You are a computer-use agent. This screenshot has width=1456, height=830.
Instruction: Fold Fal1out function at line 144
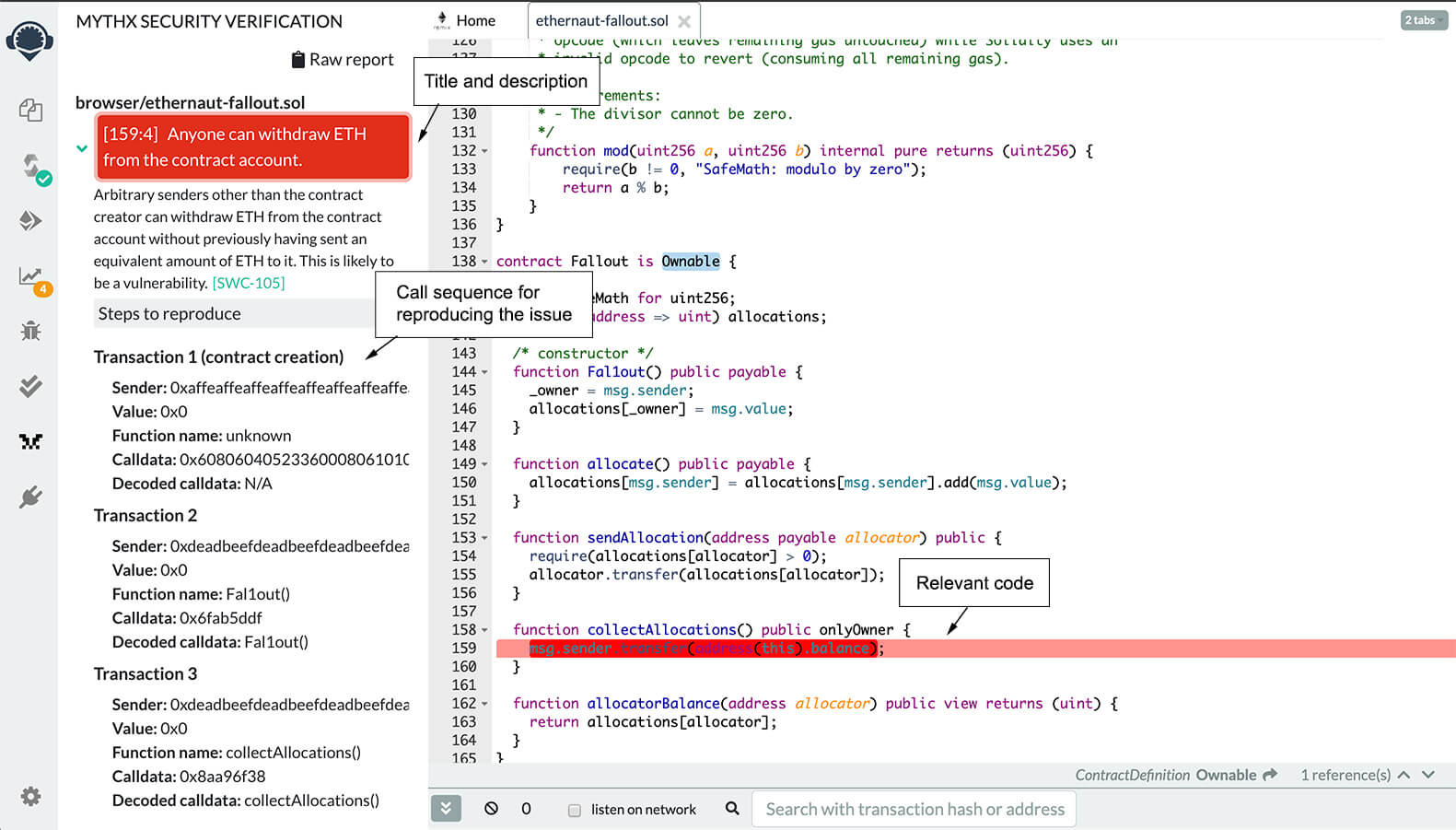pyautogui.click(x=484, y=372)
